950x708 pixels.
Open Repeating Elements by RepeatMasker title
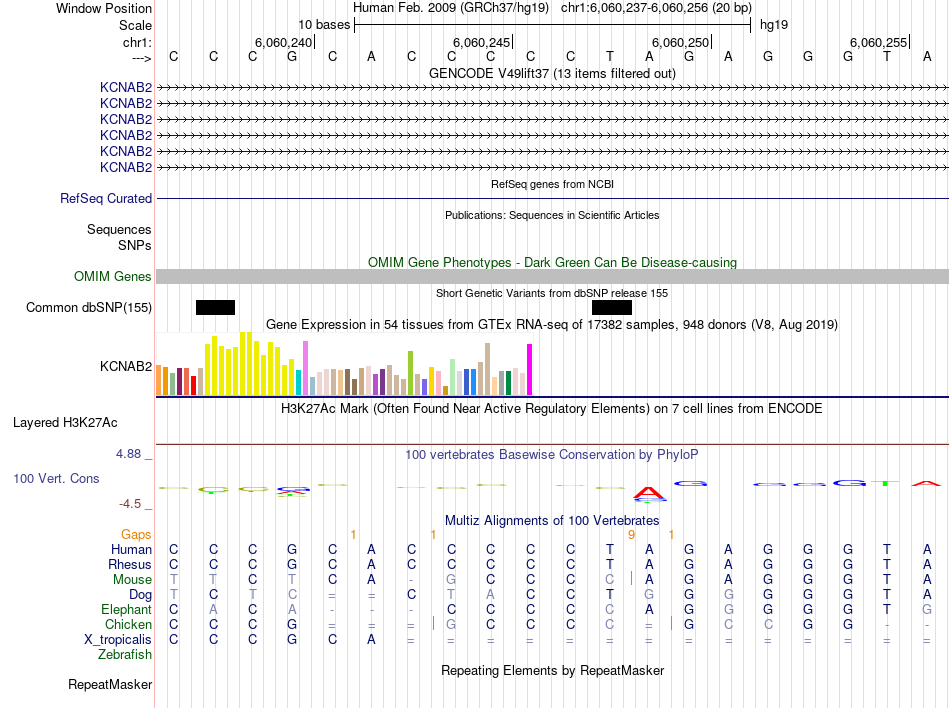[552, 671]
